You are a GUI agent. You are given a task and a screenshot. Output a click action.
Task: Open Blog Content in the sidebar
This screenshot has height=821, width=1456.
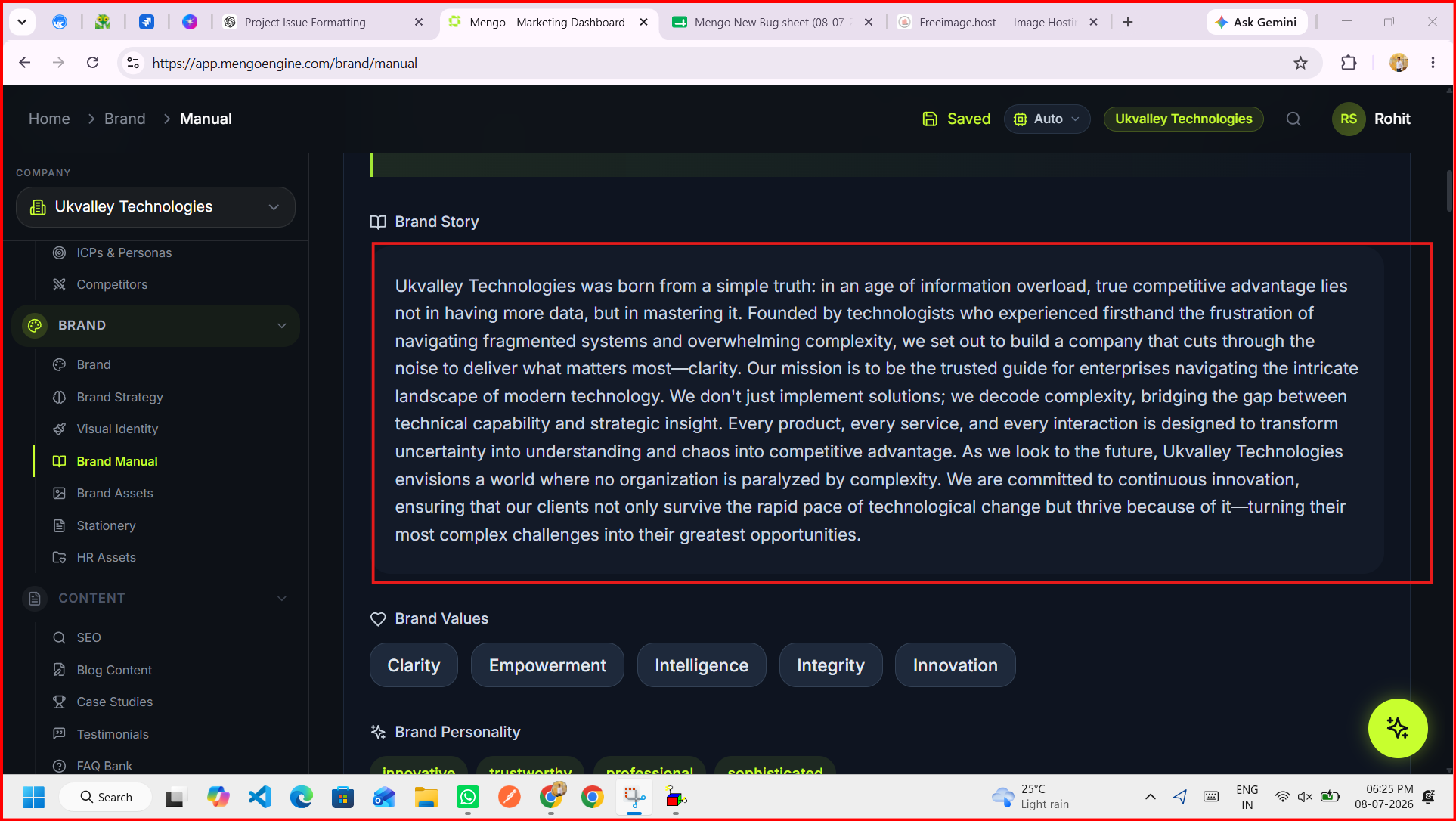point(114,670)
